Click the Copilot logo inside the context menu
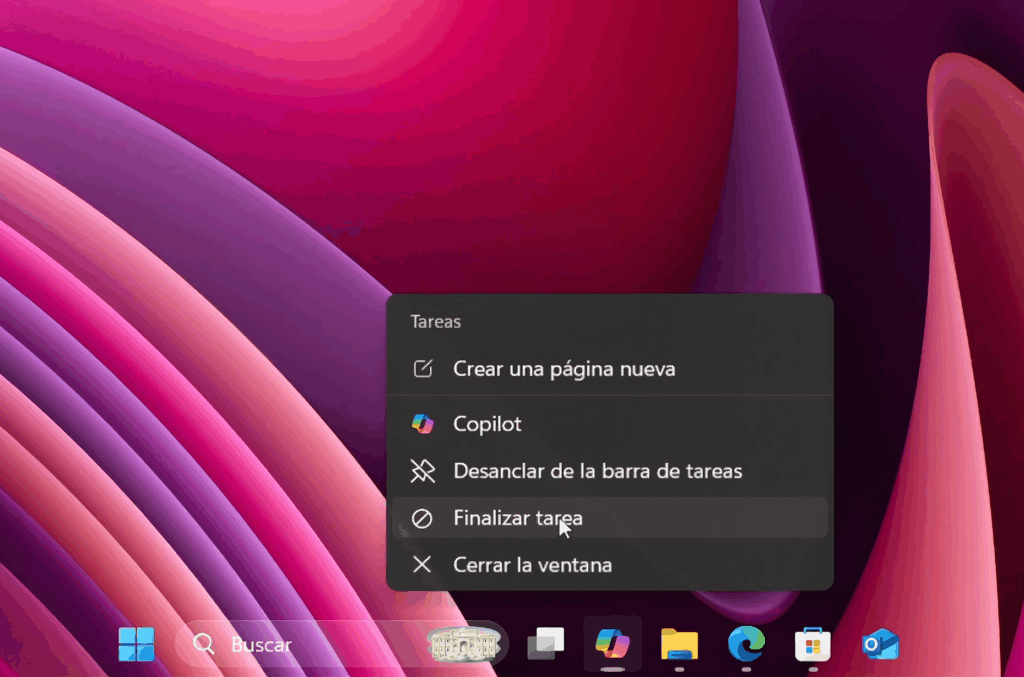This screenshot has width=1024, height=677. [423, 423]
